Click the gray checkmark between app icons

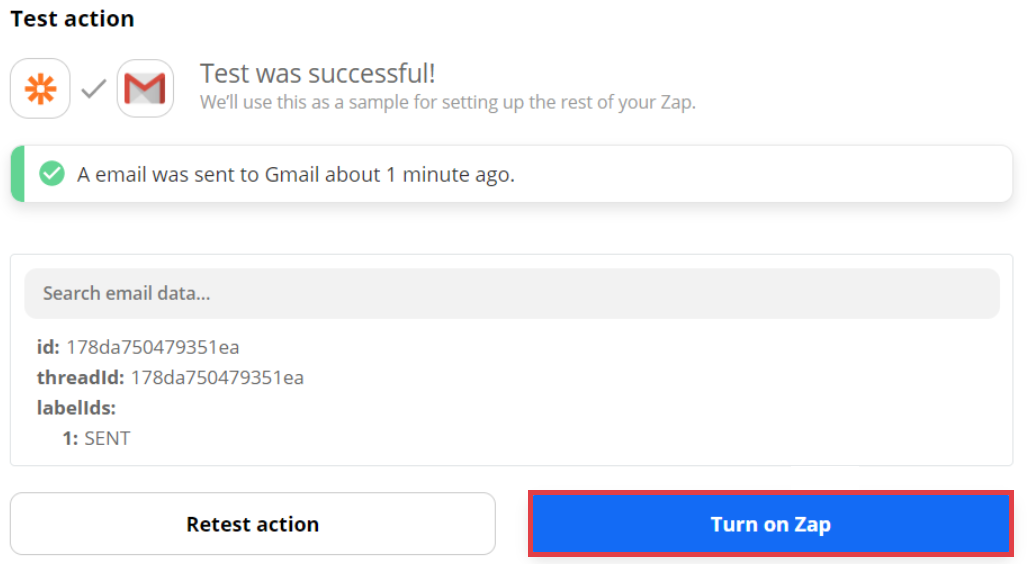[93, 90]
